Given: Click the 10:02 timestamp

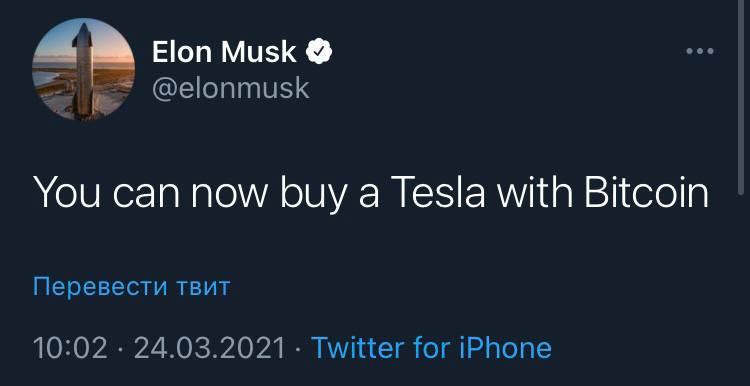Looking at the screenshot, I should tap(70, 348).
